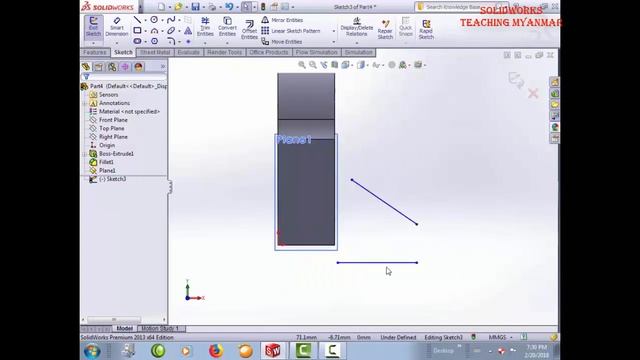Select Plane1 in the feature tree
640x360 pixels.
coord(102,171)
